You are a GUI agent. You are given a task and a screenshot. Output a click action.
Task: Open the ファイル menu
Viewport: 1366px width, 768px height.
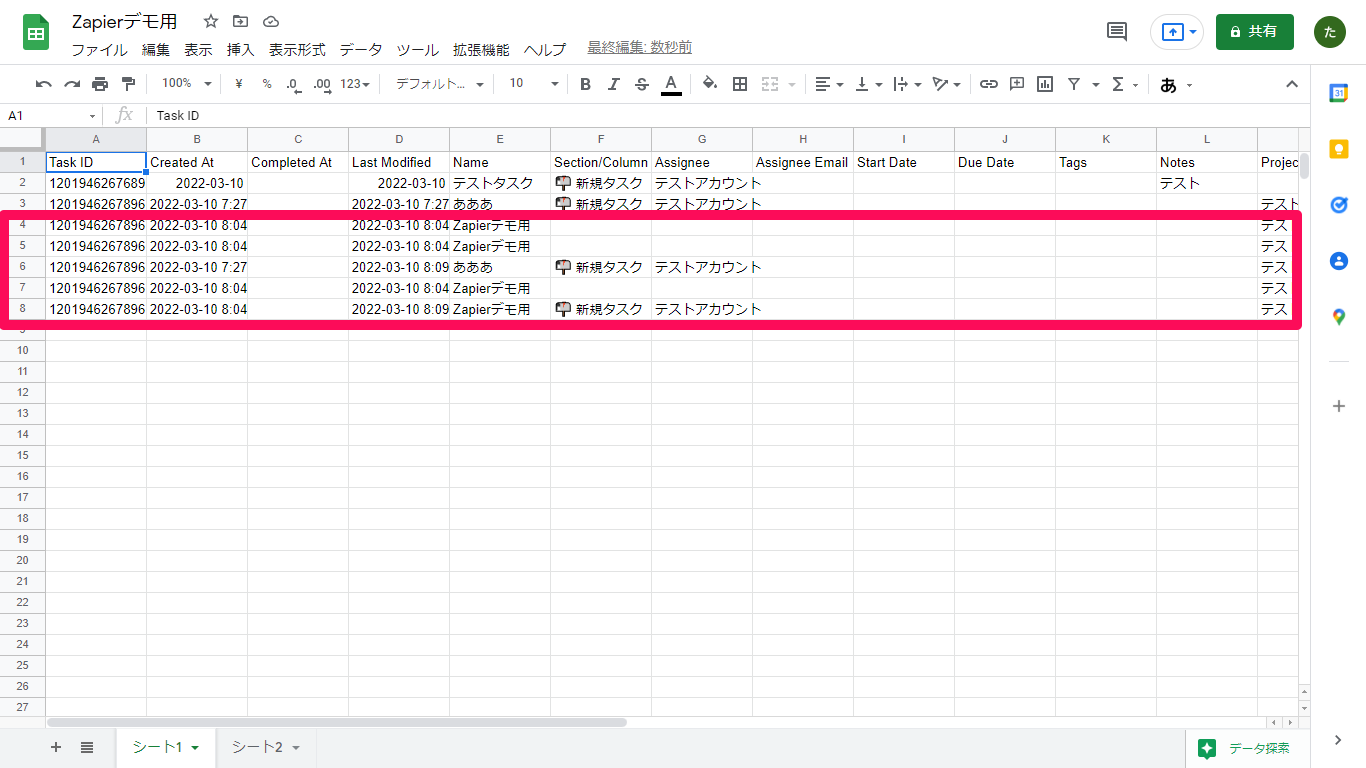point(99,49)
